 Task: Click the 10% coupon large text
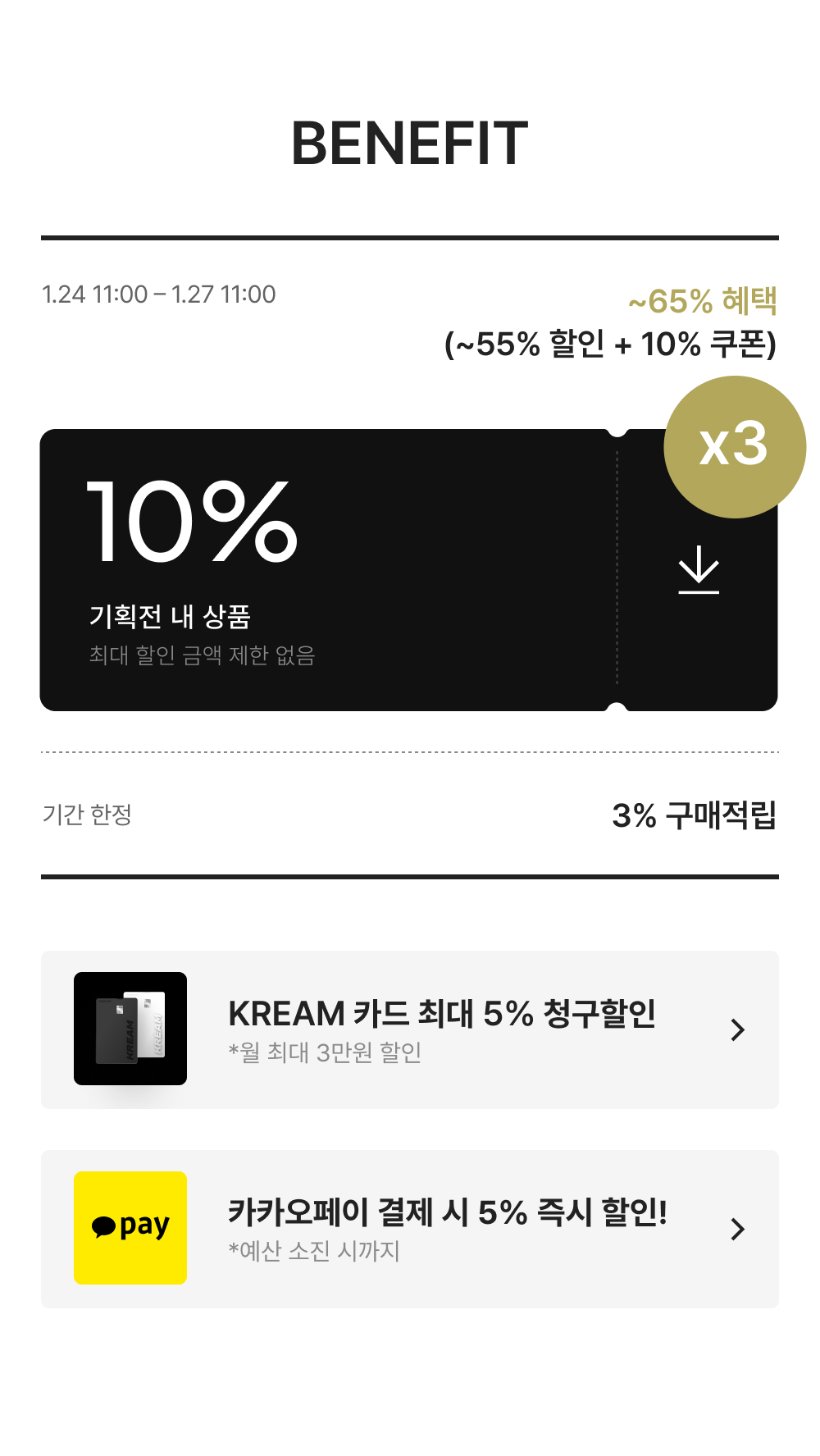[192, 522]
